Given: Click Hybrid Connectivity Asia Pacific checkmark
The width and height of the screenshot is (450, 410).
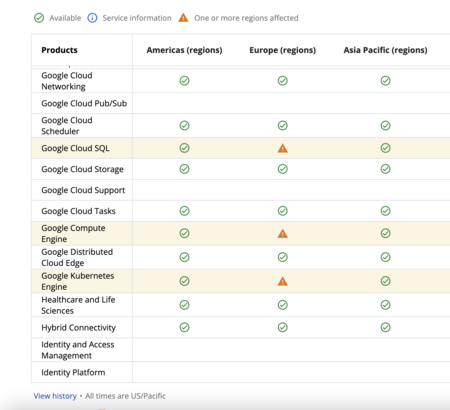Looking at the screenshot, I should coord(386,327).
